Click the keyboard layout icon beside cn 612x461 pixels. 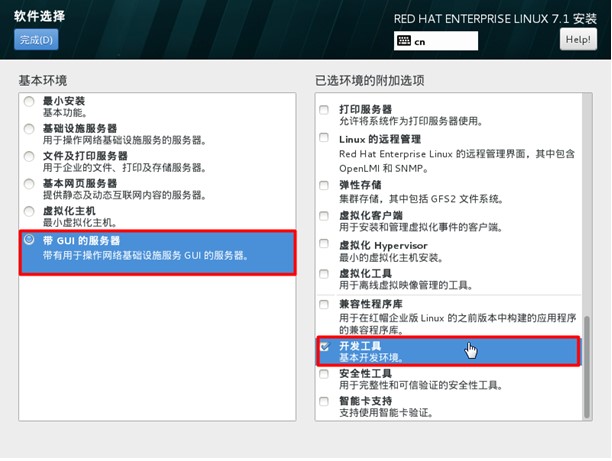[405, 41]
